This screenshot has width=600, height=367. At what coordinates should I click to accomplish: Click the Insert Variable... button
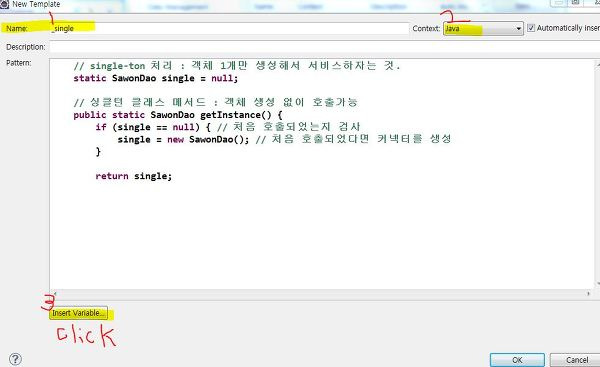(78, 313)
